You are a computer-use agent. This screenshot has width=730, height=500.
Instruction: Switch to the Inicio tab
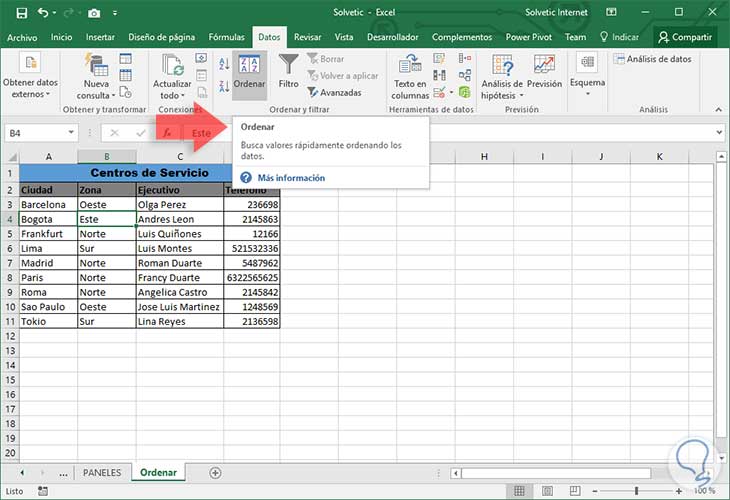(x=61, y=37)
